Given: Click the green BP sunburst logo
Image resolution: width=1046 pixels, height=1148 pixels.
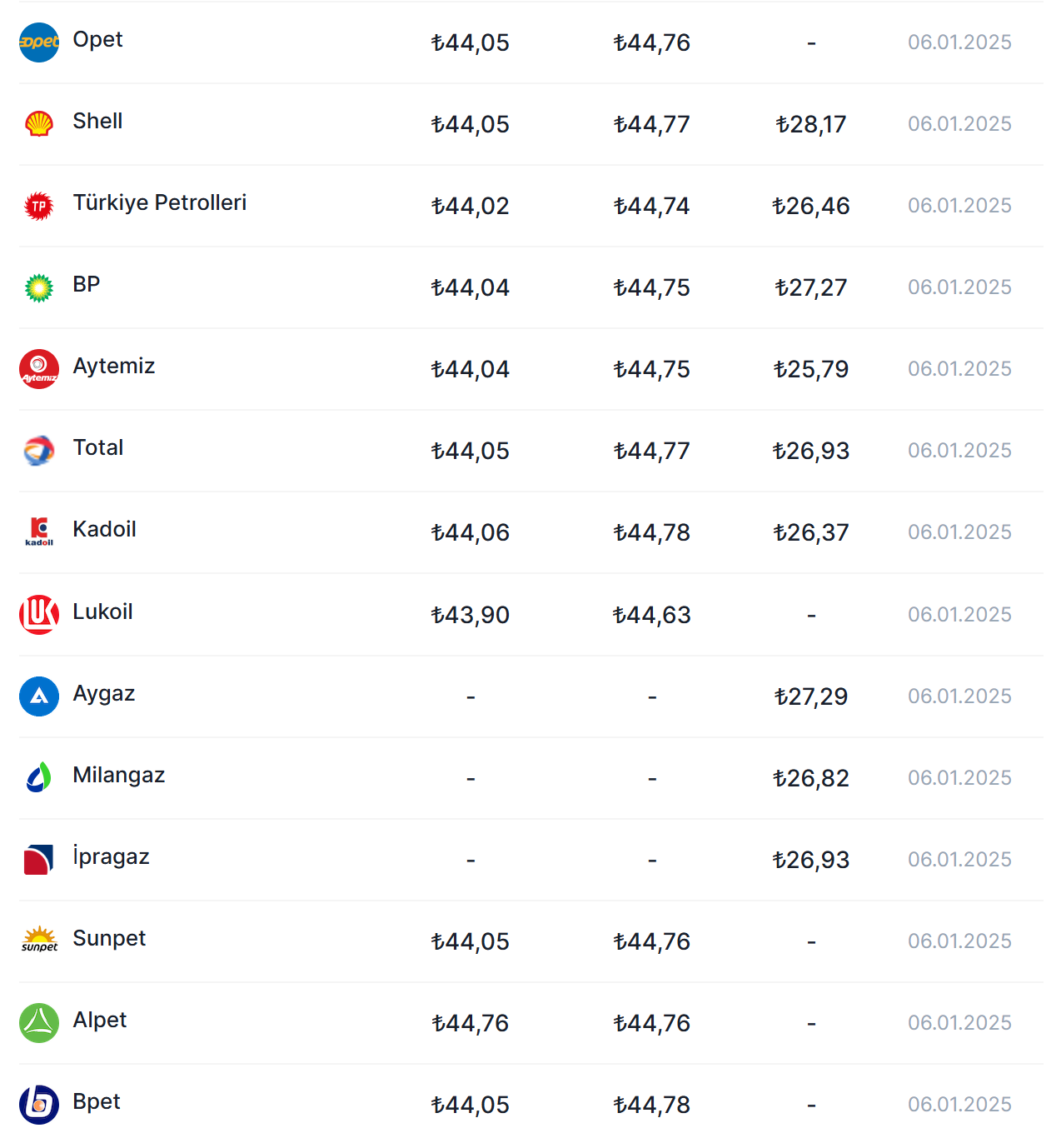Looking at the screenshot, I should point(39,287).
